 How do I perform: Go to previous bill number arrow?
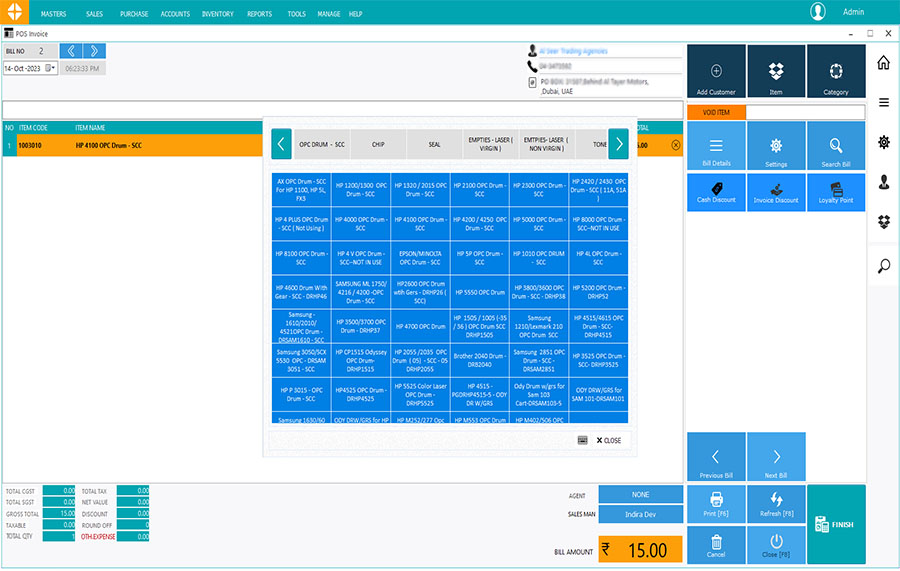click(x=71, y=51)
